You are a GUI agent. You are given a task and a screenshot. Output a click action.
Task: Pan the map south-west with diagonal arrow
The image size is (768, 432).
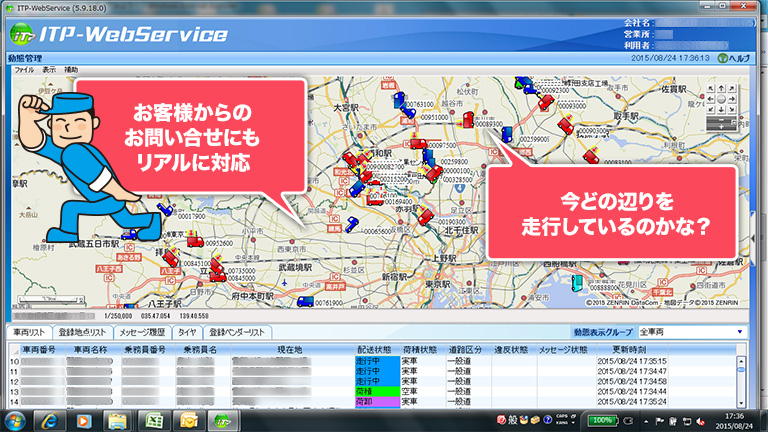click(x=711, y=109)
